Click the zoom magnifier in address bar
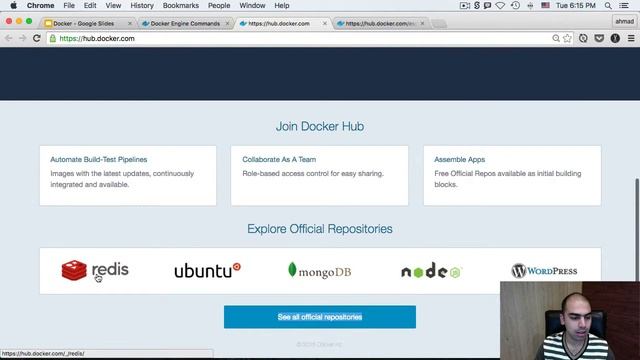 (x=556, y=38)
